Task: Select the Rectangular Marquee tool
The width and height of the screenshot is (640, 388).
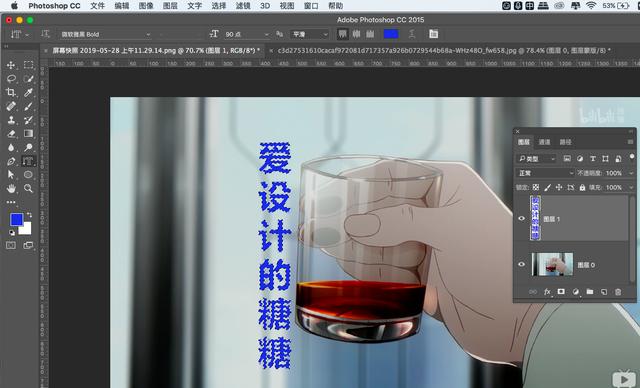Action: pyautogui.click(x=28, y=65)
